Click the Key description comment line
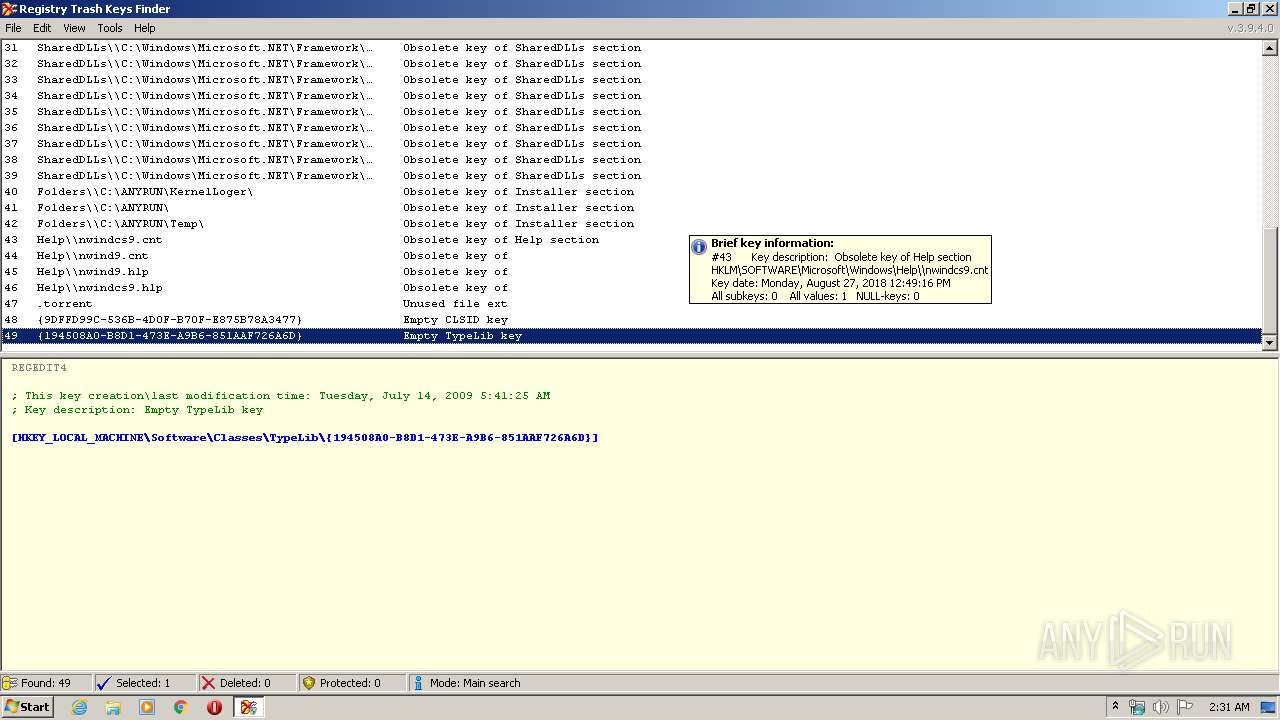1280x720 pixels. (x=137, y=410)
